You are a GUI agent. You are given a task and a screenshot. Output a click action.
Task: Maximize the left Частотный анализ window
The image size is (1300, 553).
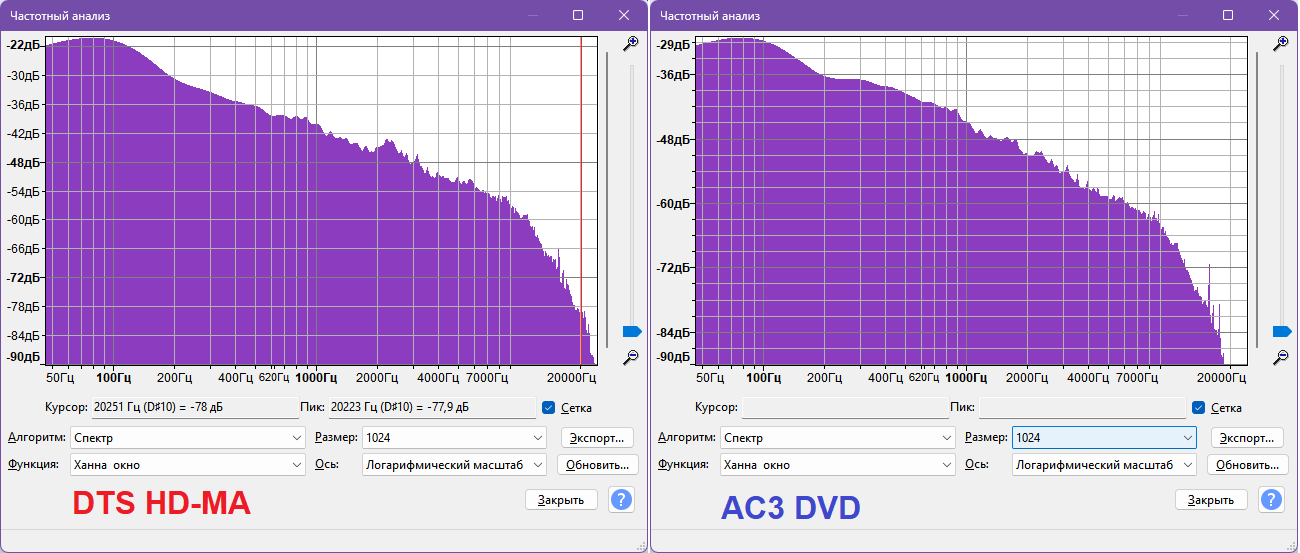(x=578, y=15)
